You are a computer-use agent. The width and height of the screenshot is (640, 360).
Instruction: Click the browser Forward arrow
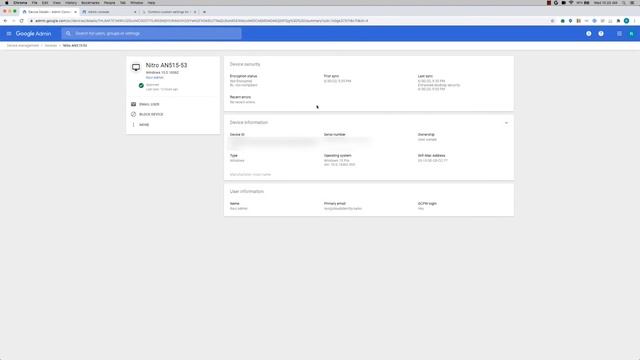coord(13,21)
